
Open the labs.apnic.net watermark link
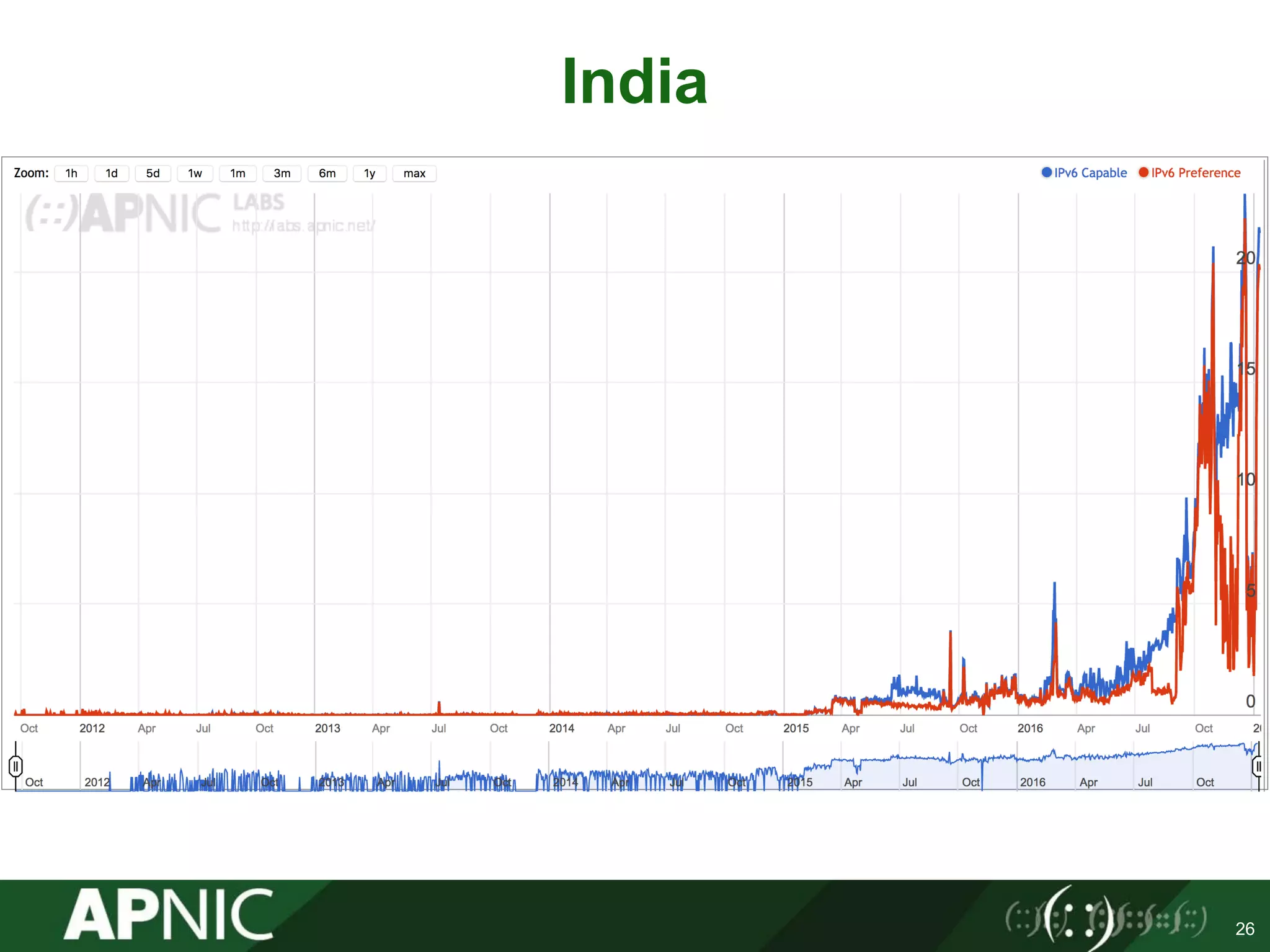click(303, 226)
